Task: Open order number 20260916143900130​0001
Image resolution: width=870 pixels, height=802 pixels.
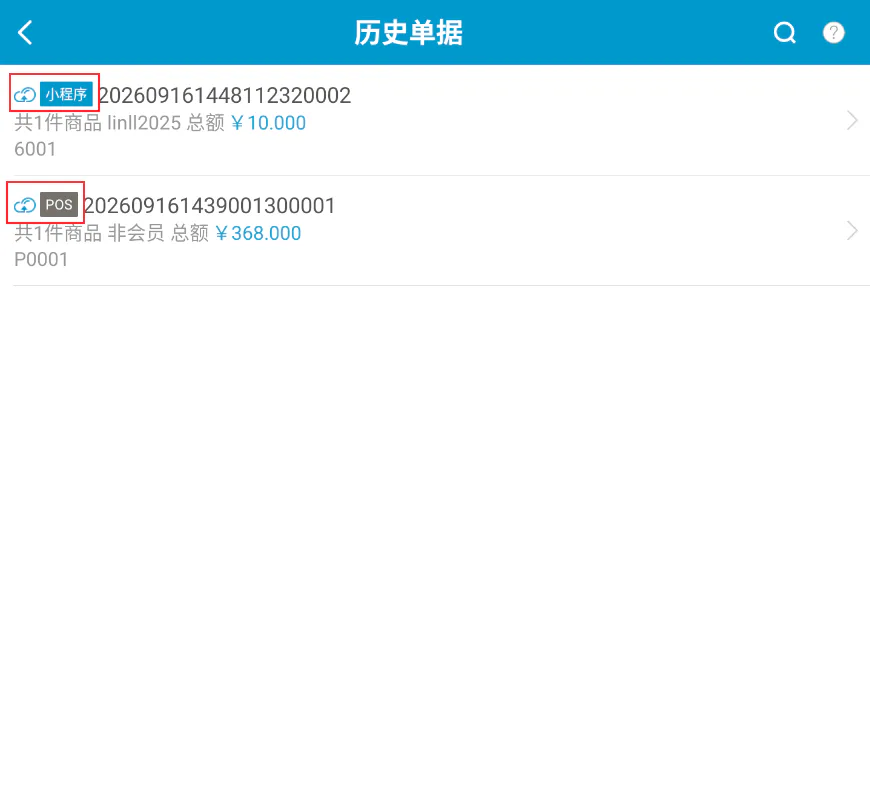Action: (210, 206)
